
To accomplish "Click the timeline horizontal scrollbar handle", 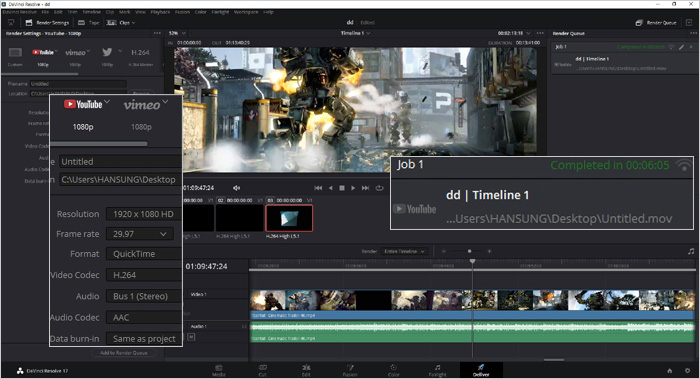I will pos(554,360).
